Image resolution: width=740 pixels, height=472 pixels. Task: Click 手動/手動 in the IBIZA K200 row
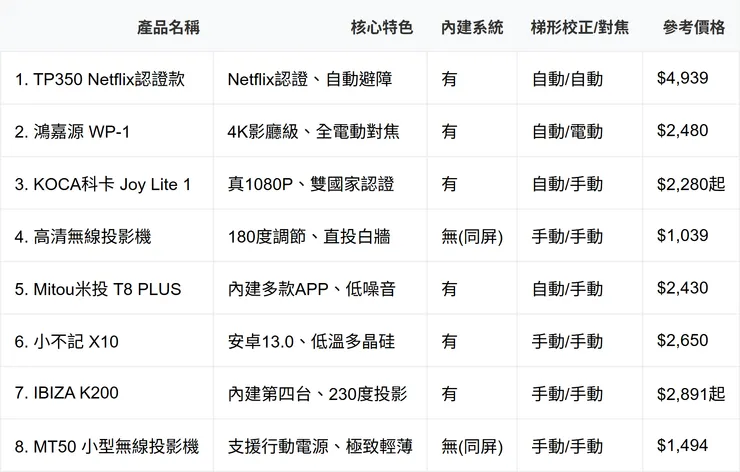(567, 394)
